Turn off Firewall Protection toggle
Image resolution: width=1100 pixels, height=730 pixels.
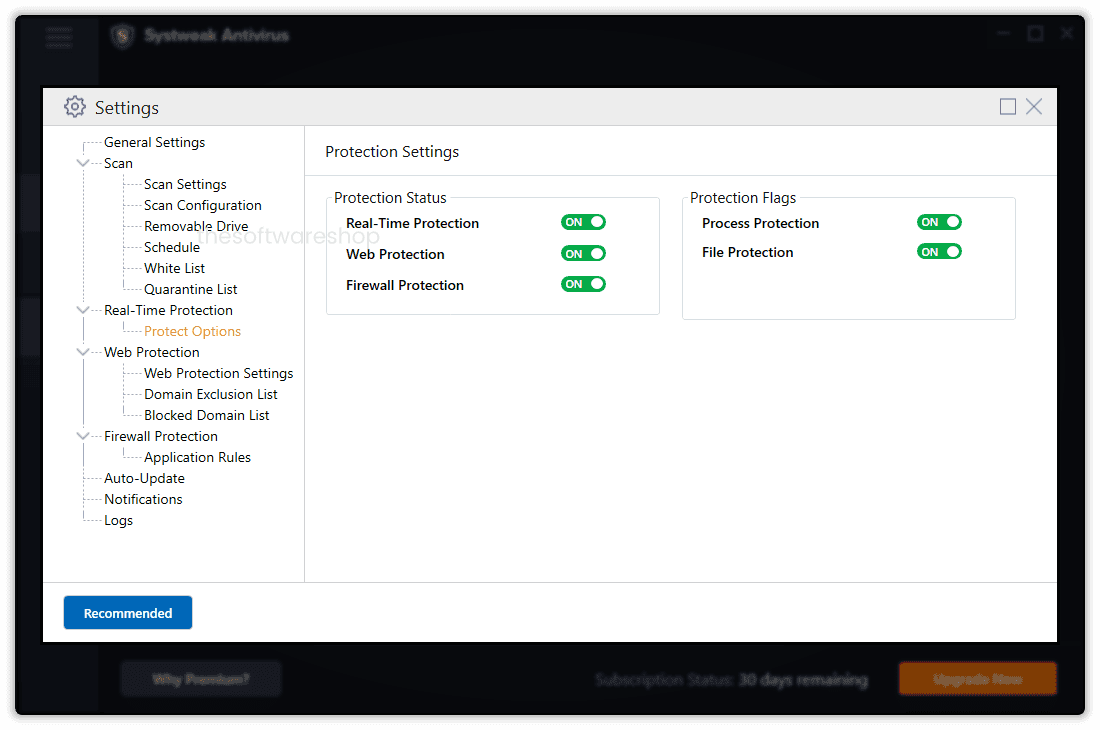[x=583, y=284]
